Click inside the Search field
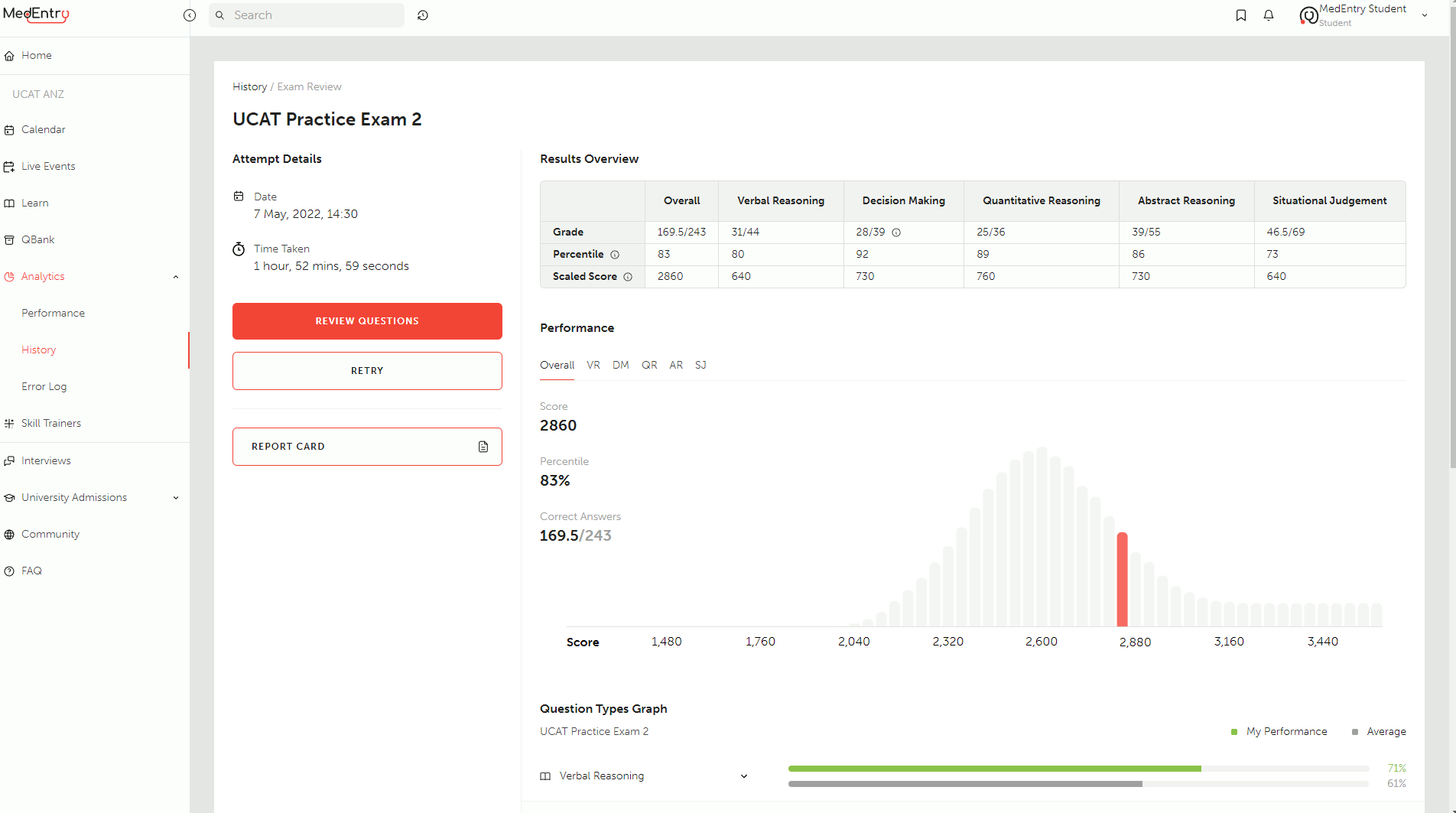 (x=306, y=15)
